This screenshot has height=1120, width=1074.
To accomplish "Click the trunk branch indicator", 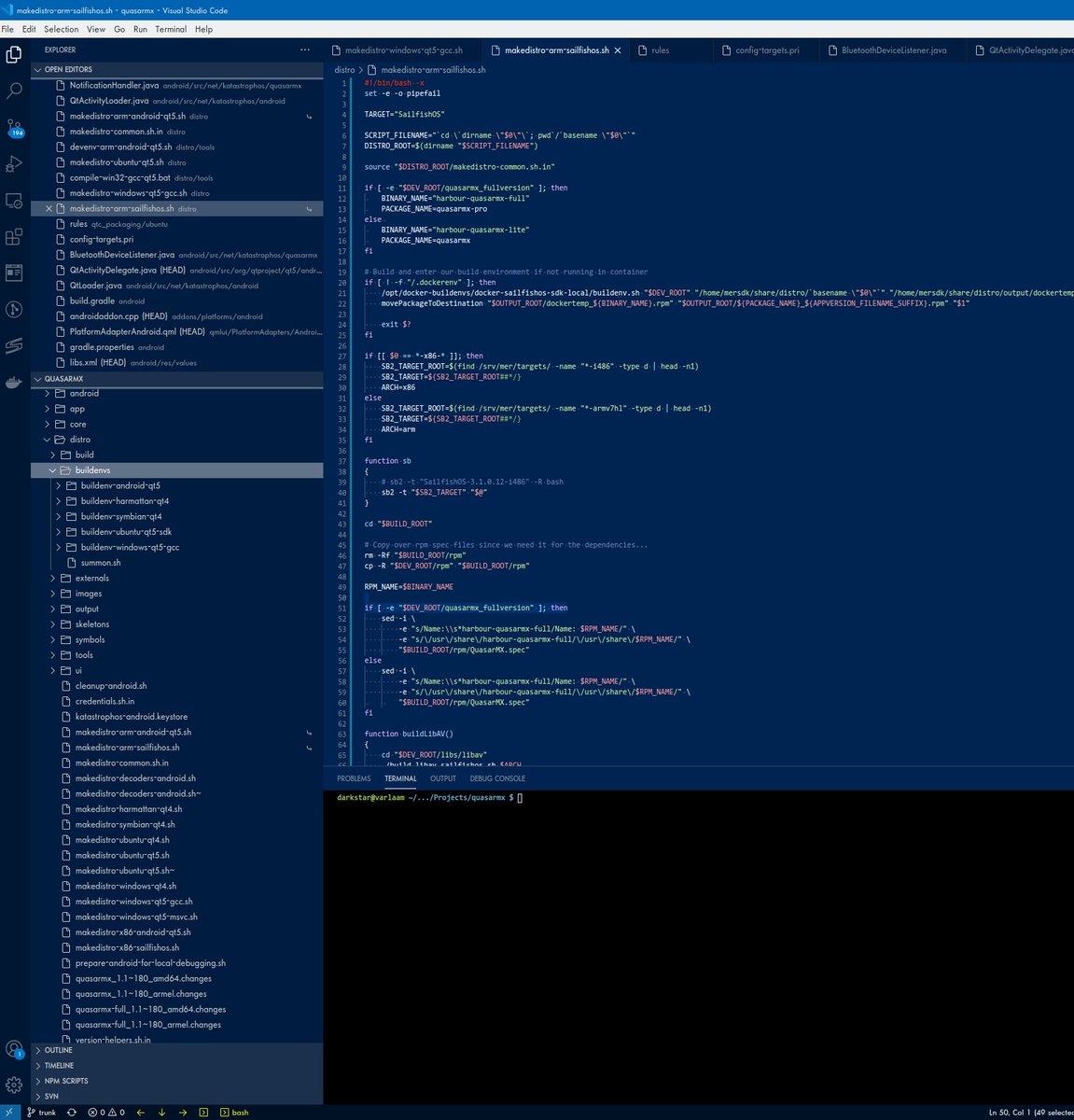I will (41, 1113).
